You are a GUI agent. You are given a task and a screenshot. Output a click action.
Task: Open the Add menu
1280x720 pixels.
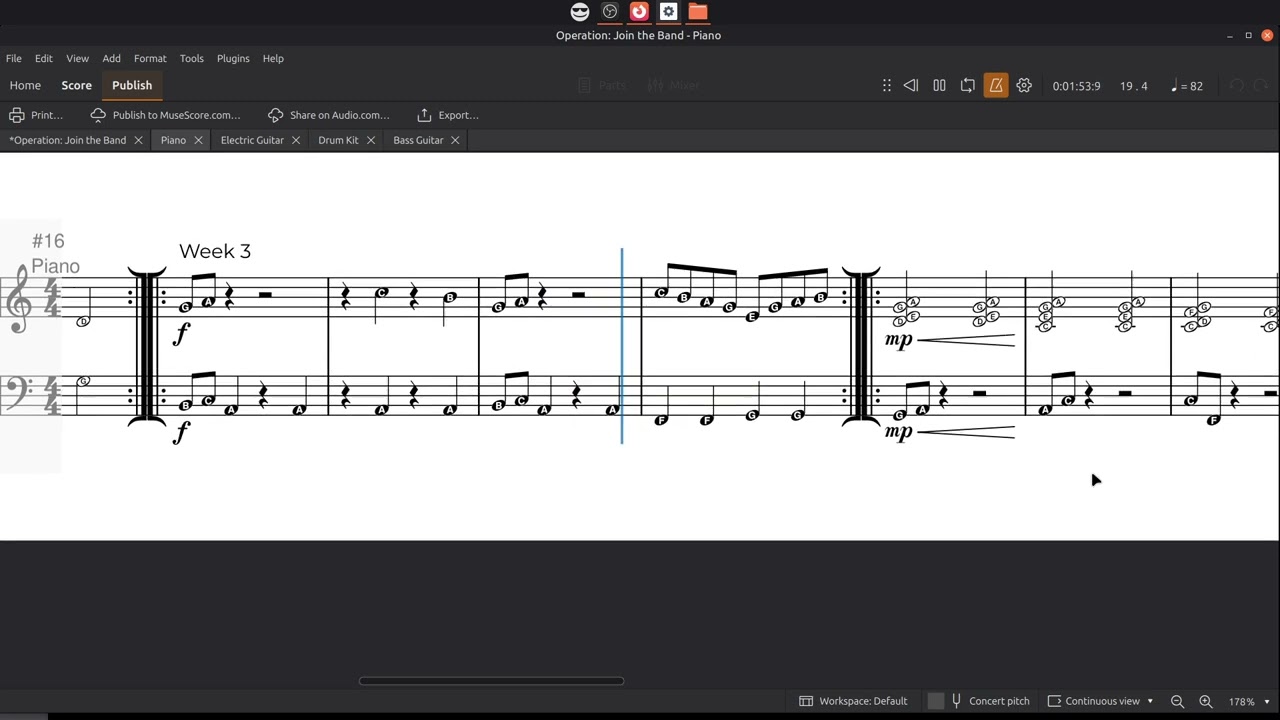click(x=111, y=58)
